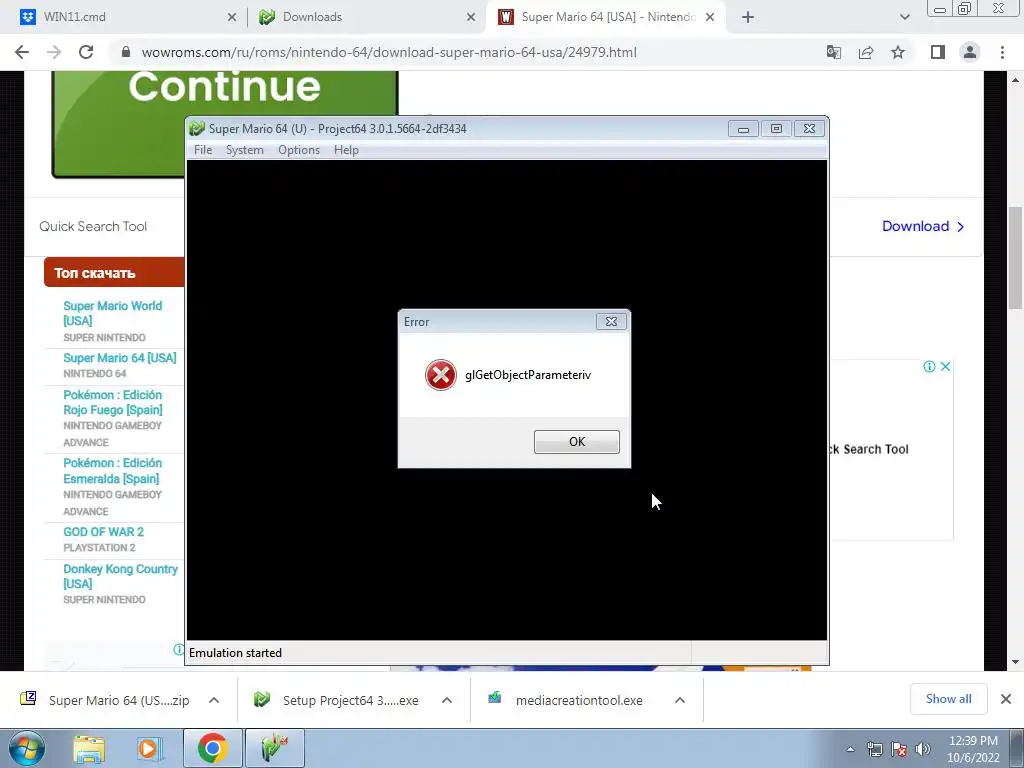
Task: Open the Help menu in Project64
Action: pyautogui.click(x=346, y=150)
